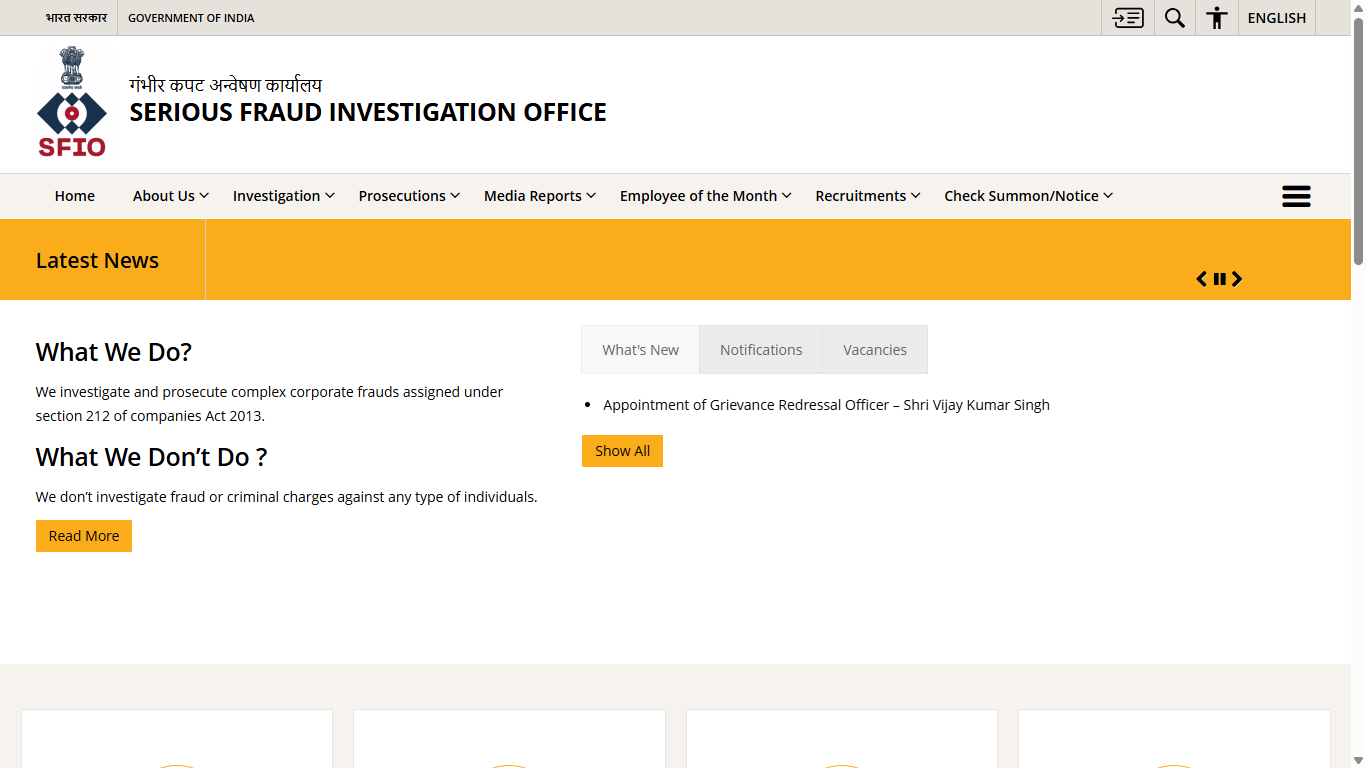1366x768 pixels.
Task: Open Appointment of Grievance Redressal Officer link
Action: pyautogui.click(x=826, y=405)
